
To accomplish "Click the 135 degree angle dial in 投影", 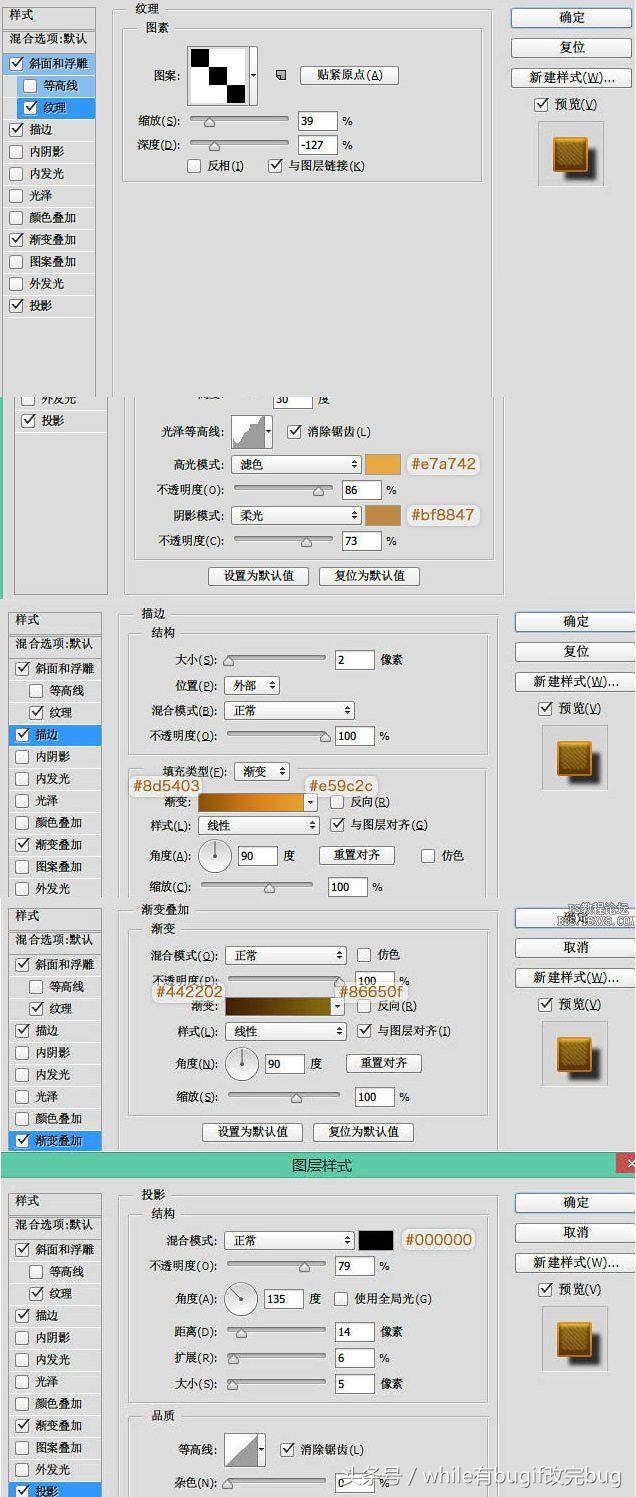I will (241, 1299).
